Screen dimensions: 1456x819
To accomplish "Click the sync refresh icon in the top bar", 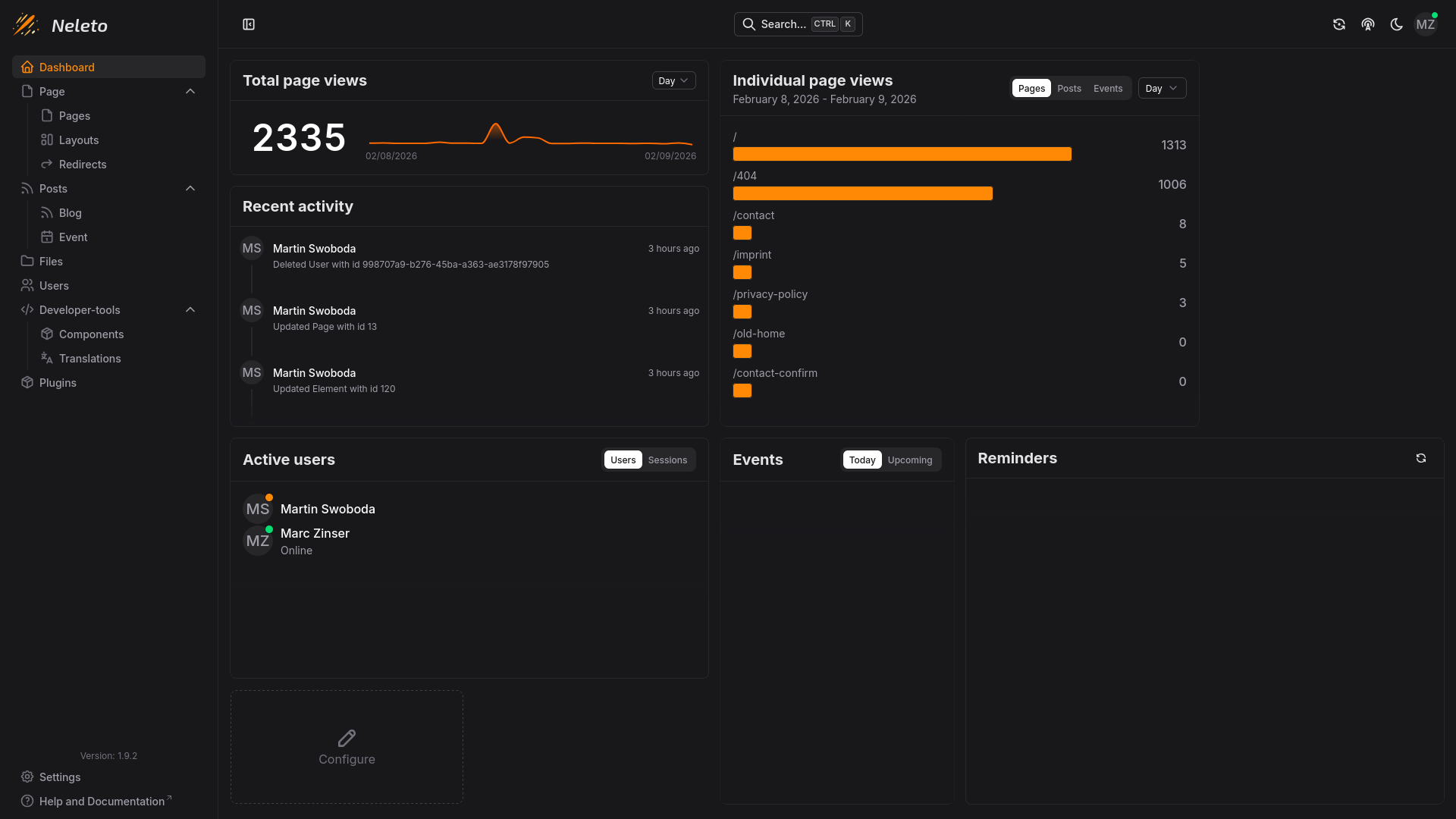I will click(1338, 24).
